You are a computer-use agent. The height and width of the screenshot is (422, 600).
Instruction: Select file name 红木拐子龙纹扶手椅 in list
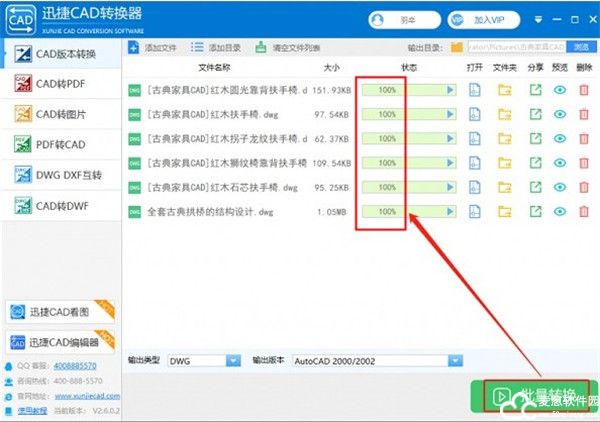tap(227, 139)
